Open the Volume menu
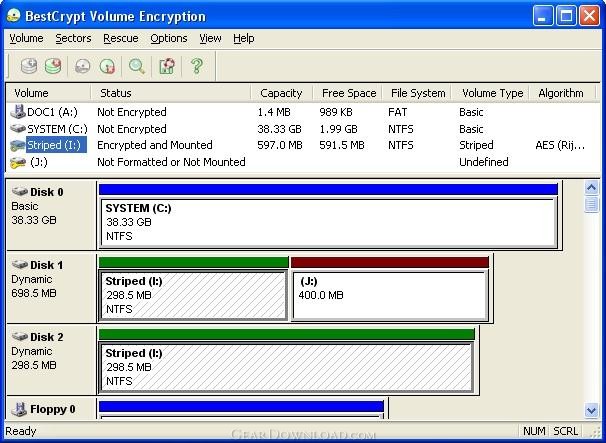This screenshot has width=606, height=443. tap(26, 38)
